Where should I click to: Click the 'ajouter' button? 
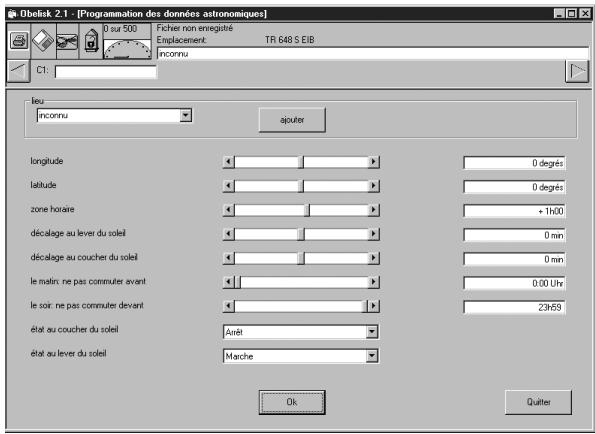tap(292, 120)
